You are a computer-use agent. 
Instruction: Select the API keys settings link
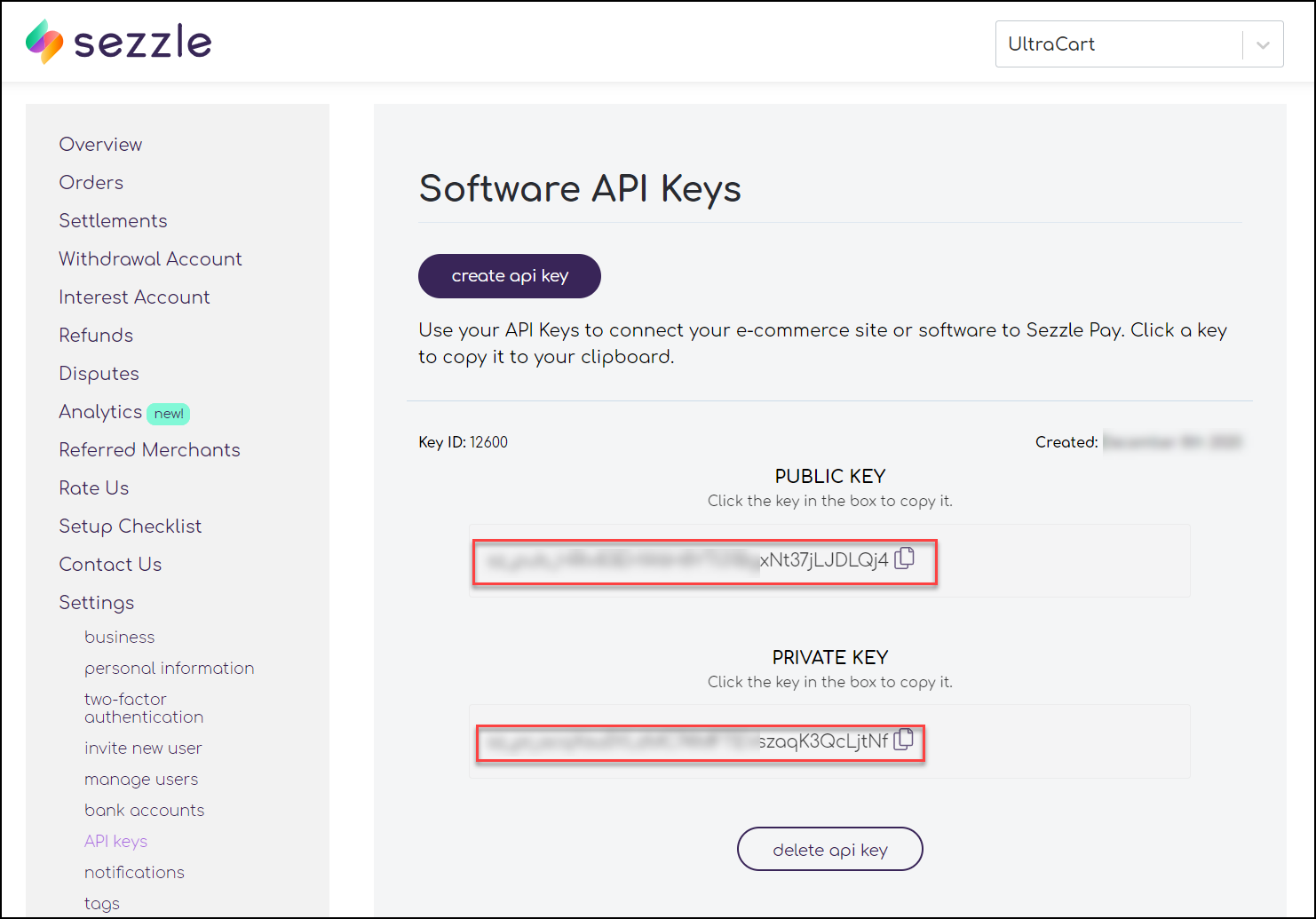[x=115, y=841]
